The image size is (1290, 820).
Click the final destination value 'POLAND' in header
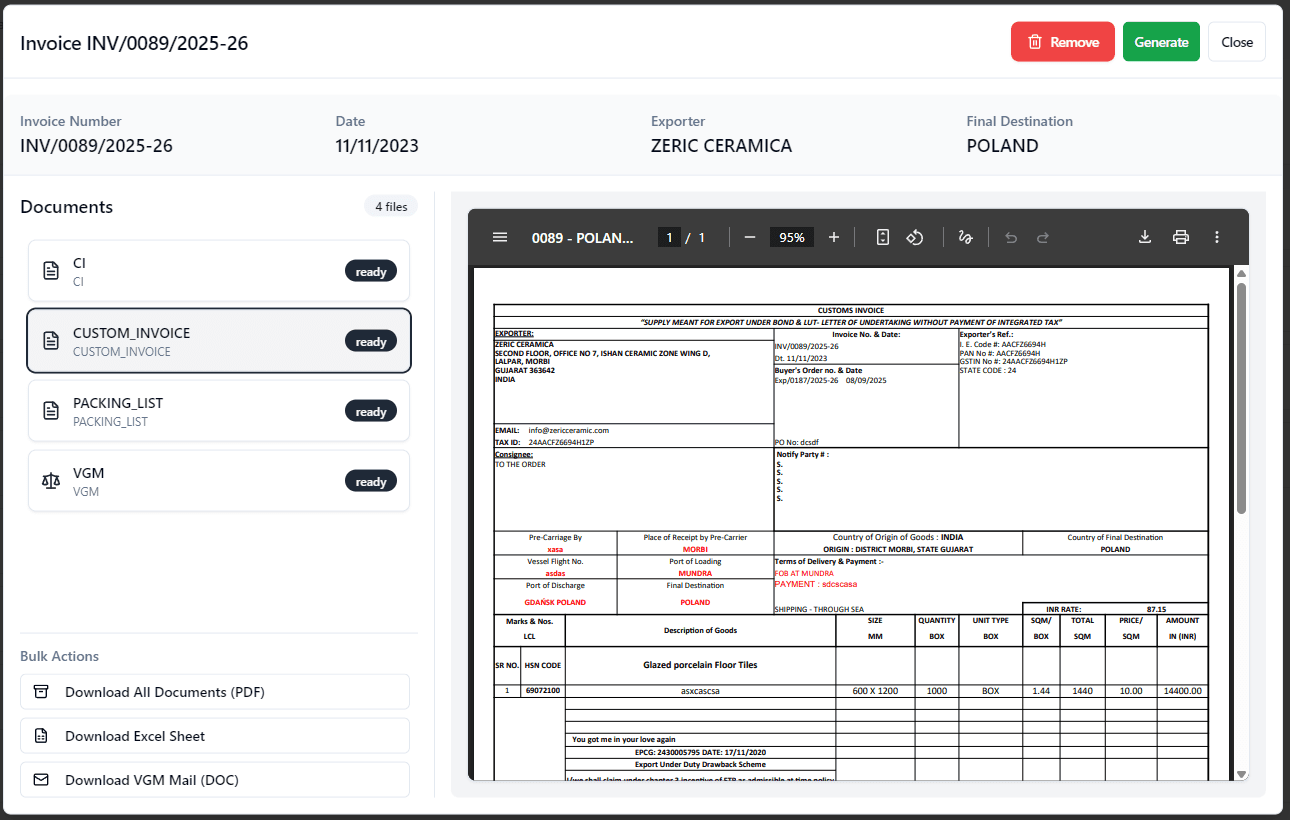(x=1002, y=146)
